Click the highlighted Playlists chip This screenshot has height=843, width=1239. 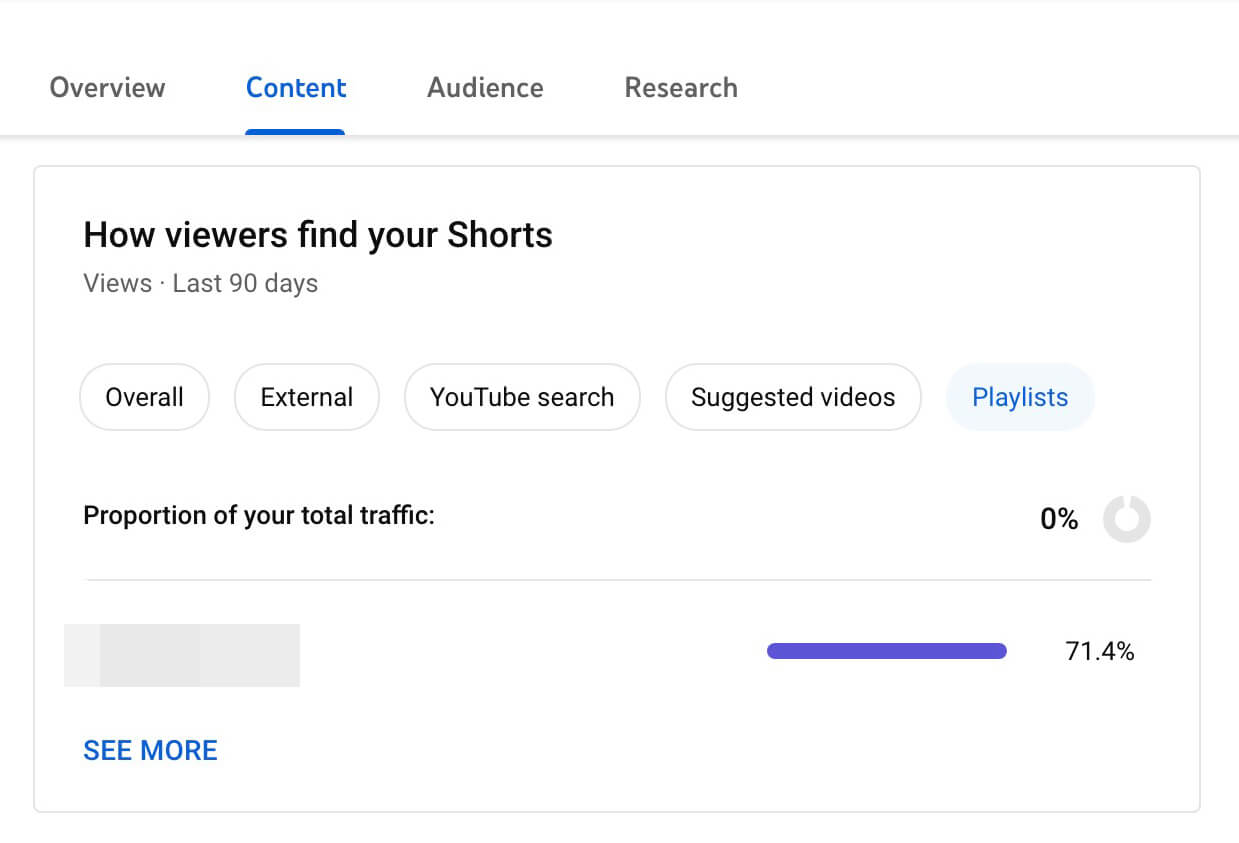1020,397
